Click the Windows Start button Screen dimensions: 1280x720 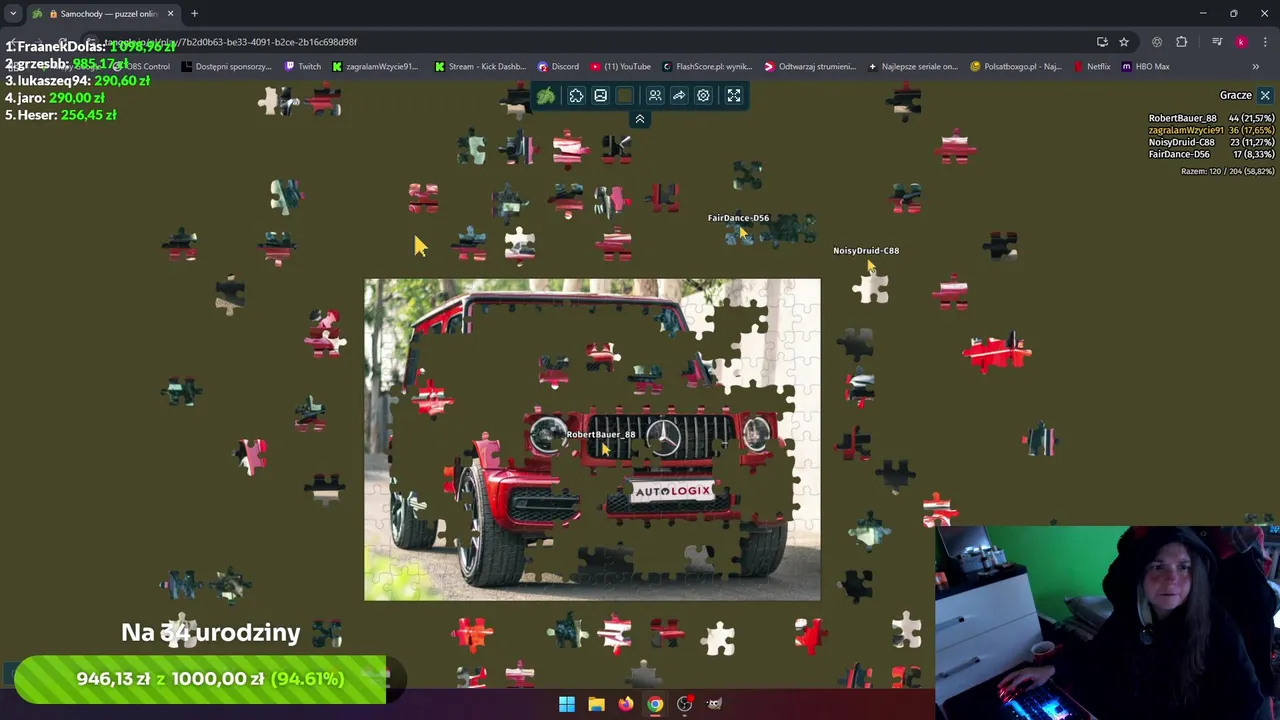click(x=567, y=704)
